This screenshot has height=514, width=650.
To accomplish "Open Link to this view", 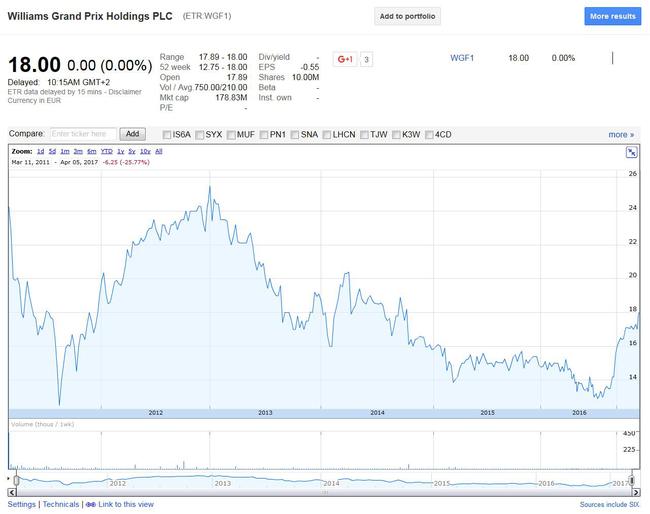I will coord(126,504).
